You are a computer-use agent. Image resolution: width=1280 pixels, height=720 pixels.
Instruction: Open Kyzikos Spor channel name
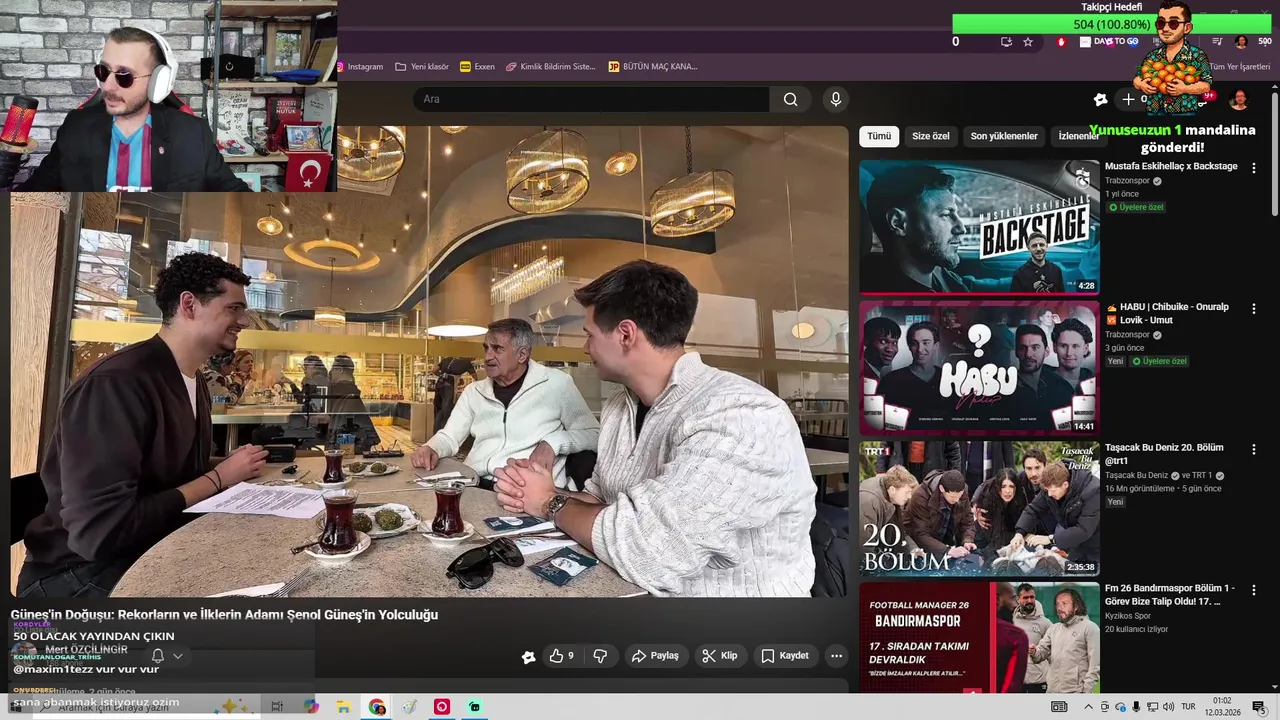tap(1127, 616)
